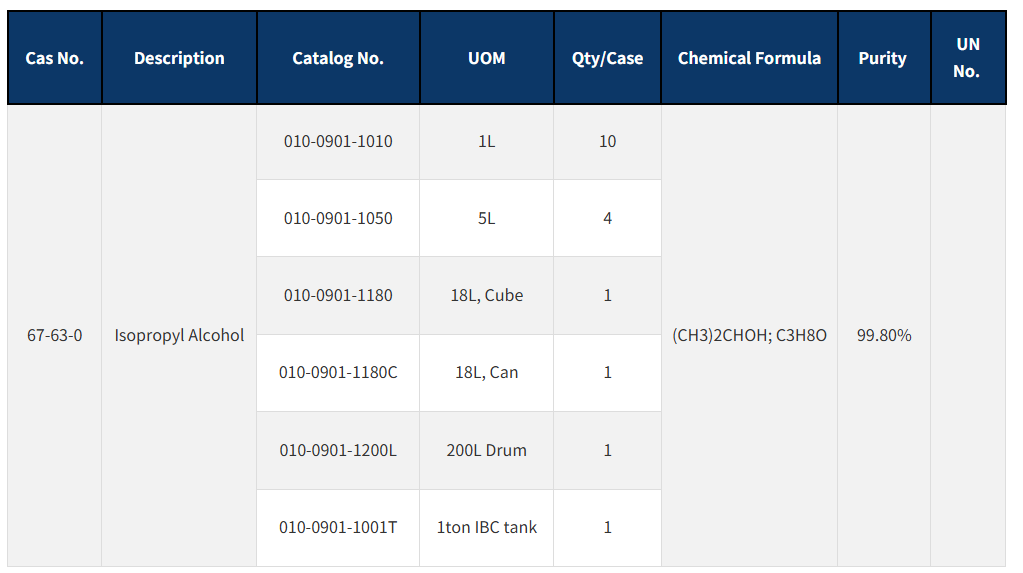This screenshot has height=573, width=1023.
Task: Select the 67-63-0 CAS number
Action: [55, 335]
